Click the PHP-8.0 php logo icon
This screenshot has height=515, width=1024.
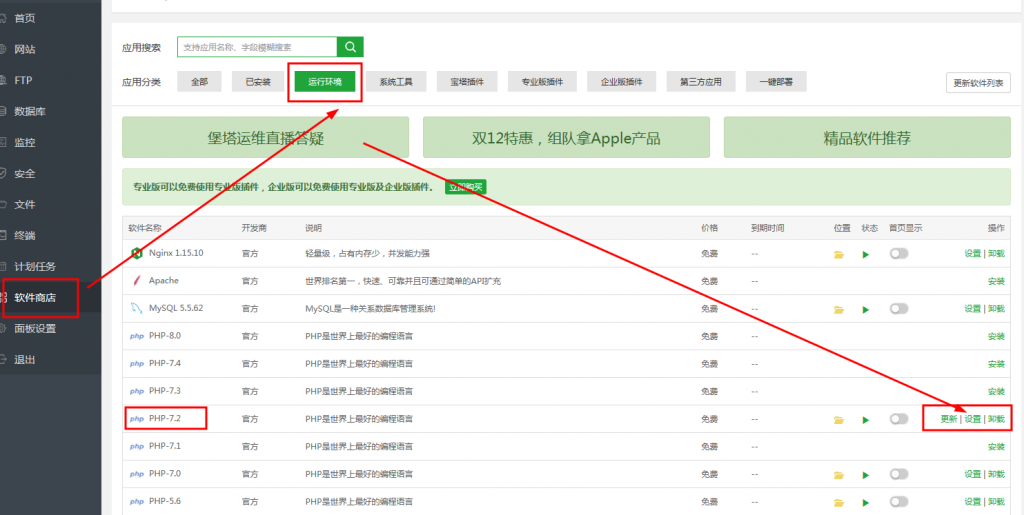tap(136, 336)
